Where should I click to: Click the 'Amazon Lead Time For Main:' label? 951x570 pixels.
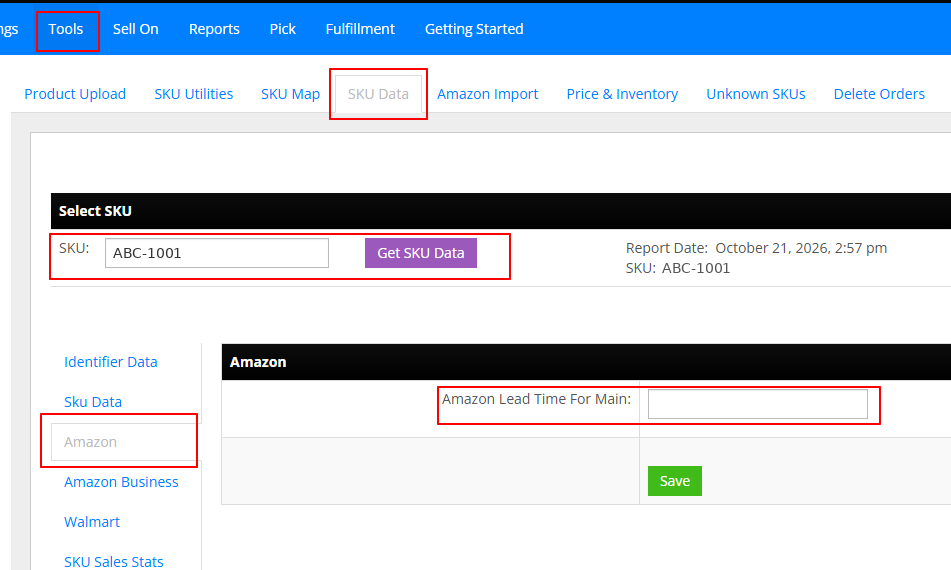[x=537, y=399]
